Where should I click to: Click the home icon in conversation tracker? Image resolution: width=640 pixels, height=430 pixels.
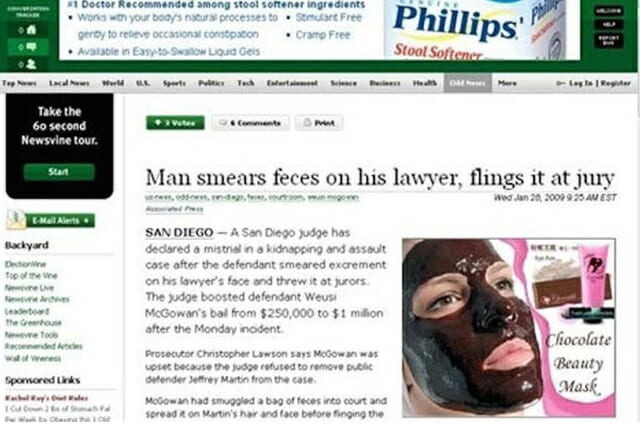31,30
